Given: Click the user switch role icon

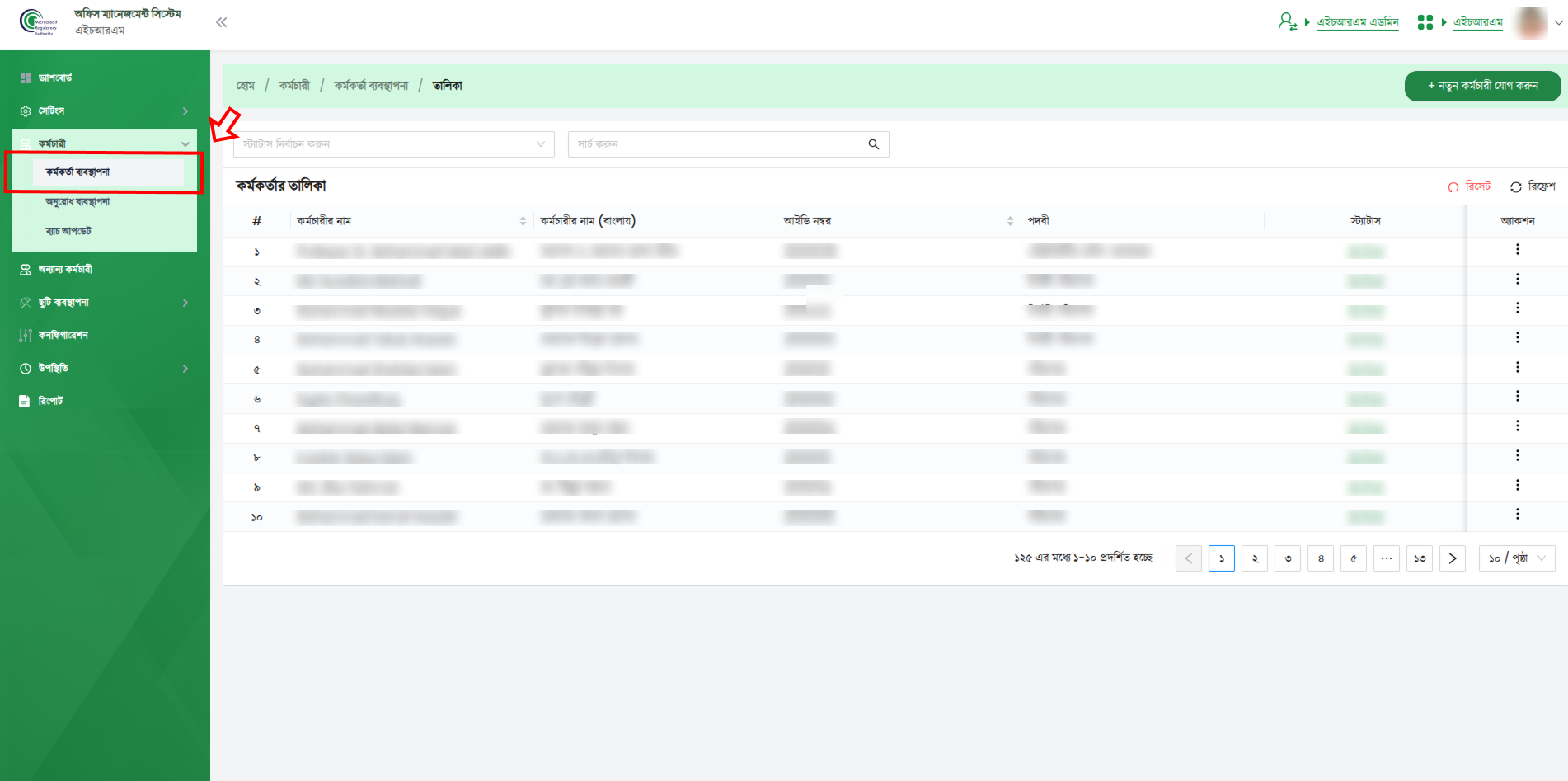Looking at the screenshot, I should coord(1287,21).
